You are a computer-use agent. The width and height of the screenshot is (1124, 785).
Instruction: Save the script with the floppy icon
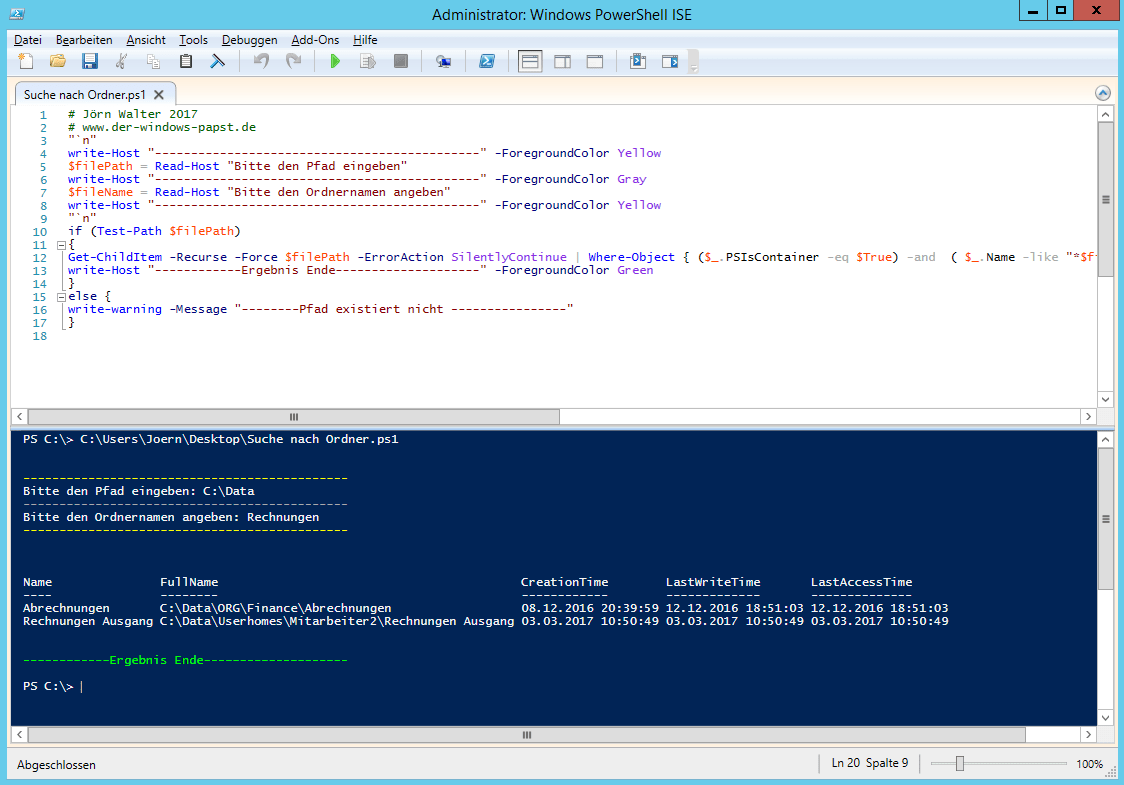pos(90,62)
